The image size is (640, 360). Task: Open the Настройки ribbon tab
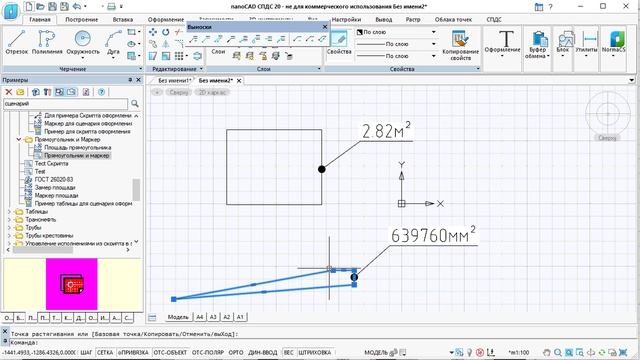click(346, 19)
